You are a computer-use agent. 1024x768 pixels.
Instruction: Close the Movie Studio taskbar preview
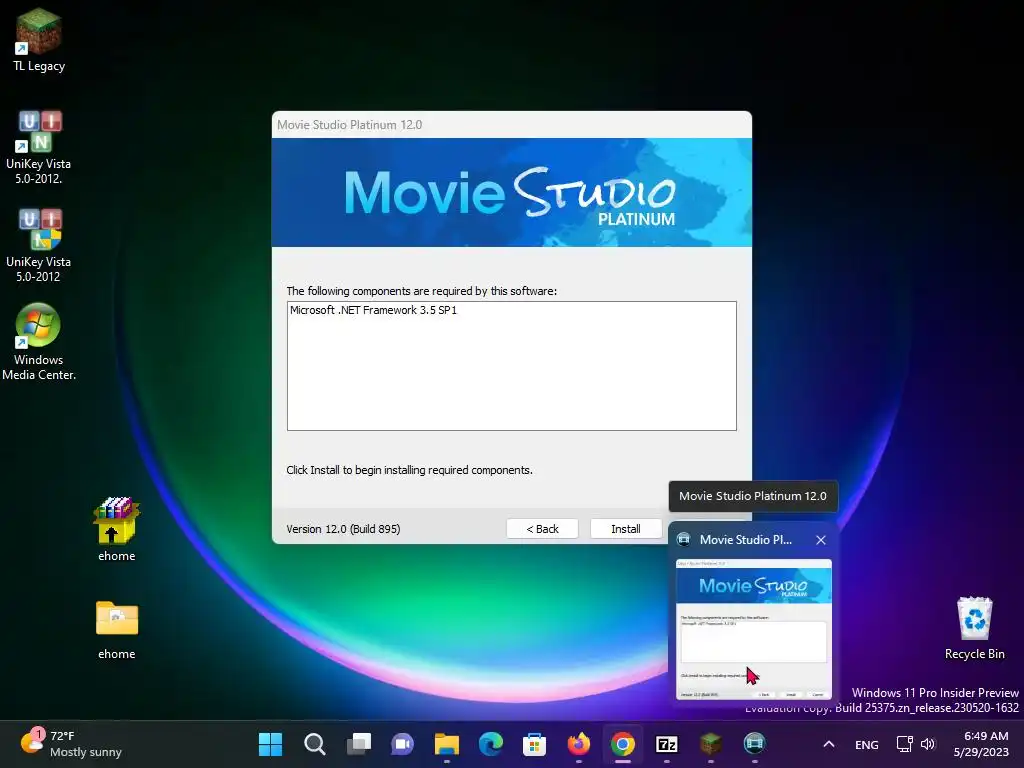pos(821,540)
